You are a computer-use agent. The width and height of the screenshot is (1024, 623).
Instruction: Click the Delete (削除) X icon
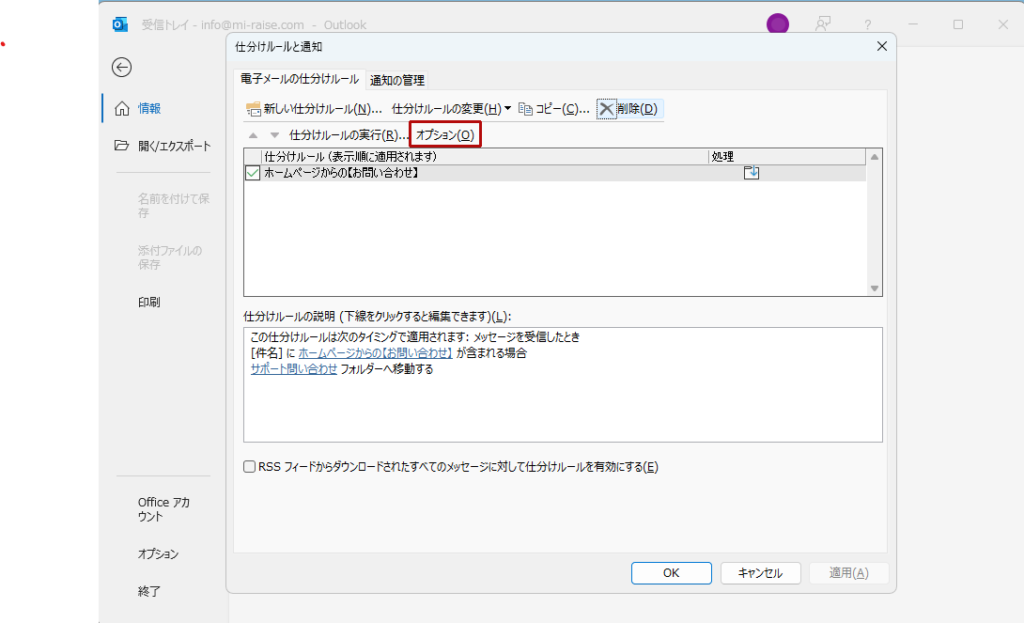(x=606, y=109)
